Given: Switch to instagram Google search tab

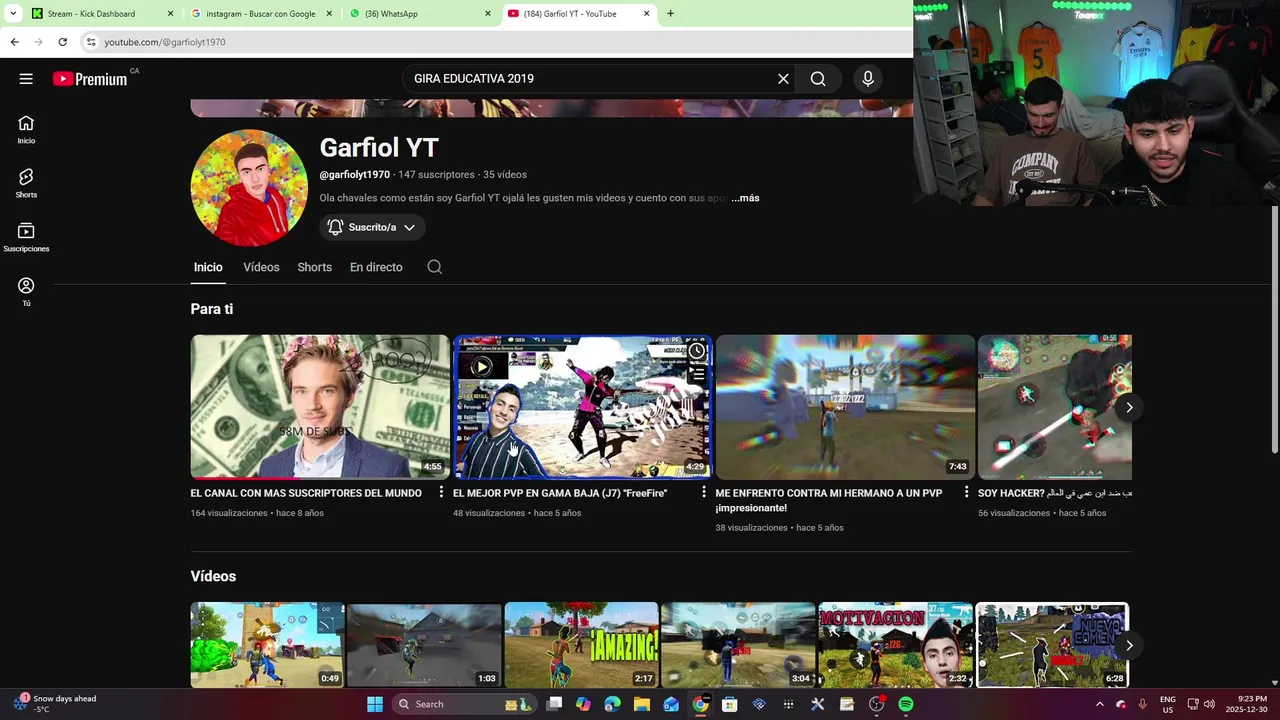Looking at the screenshot, I should 261,14.
